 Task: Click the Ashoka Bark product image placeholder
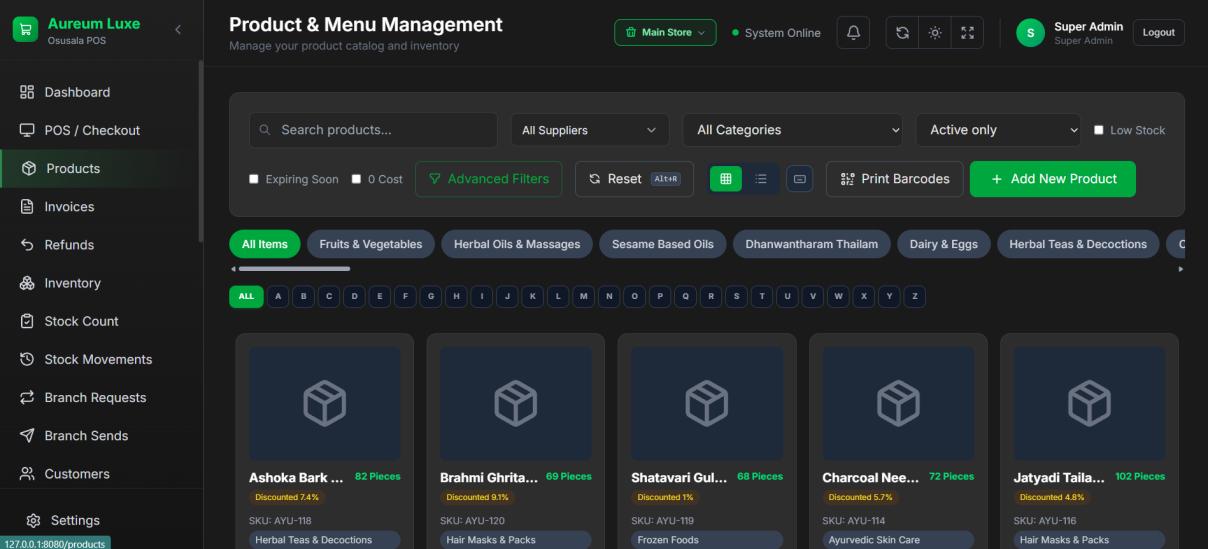point(324,403)
